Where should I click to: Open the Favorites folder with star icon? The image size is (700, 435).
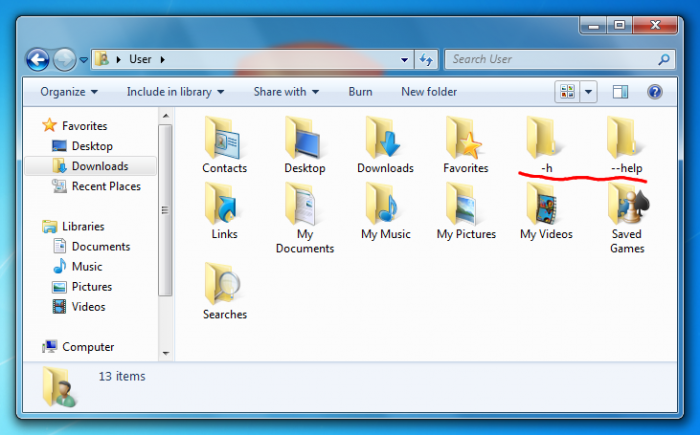point(466,145)
